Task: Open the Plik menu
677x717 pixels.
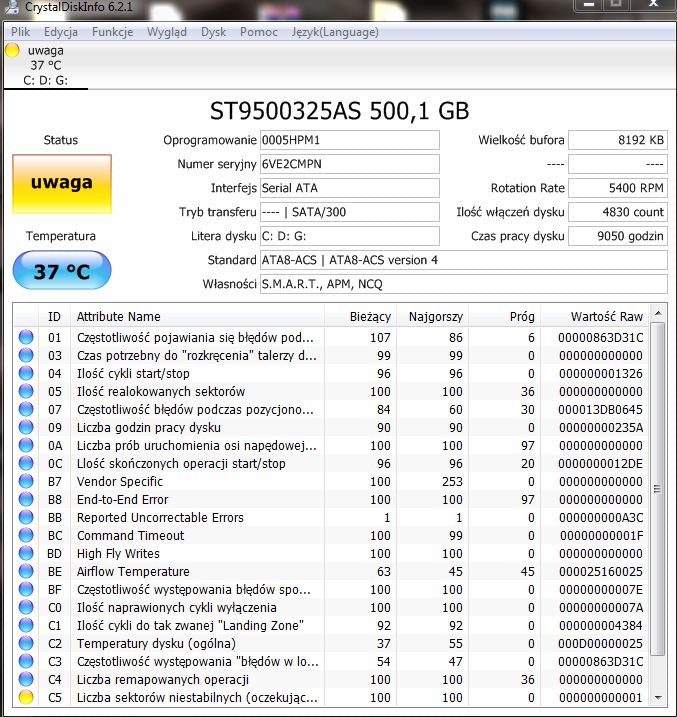Action: [x=21, y=32]
